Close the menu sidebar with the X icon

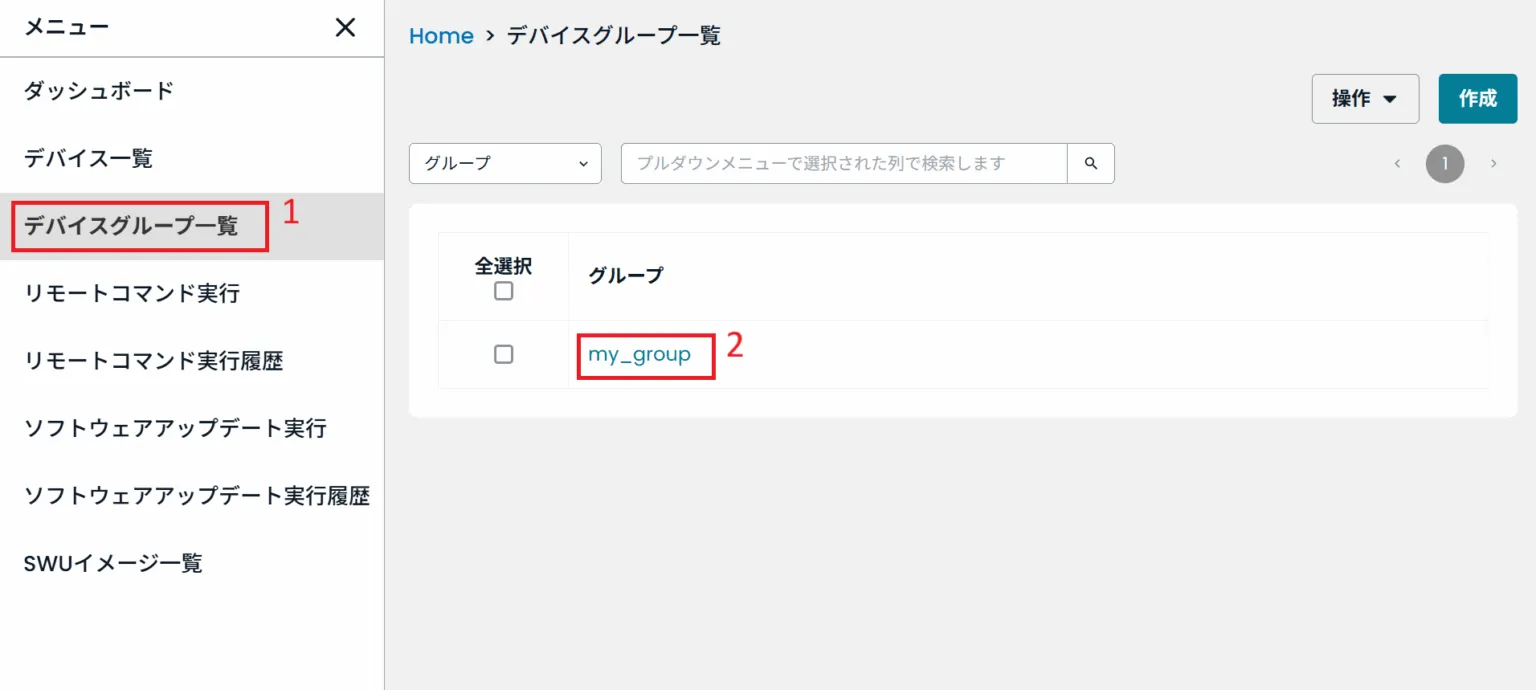tap(344, 28)
